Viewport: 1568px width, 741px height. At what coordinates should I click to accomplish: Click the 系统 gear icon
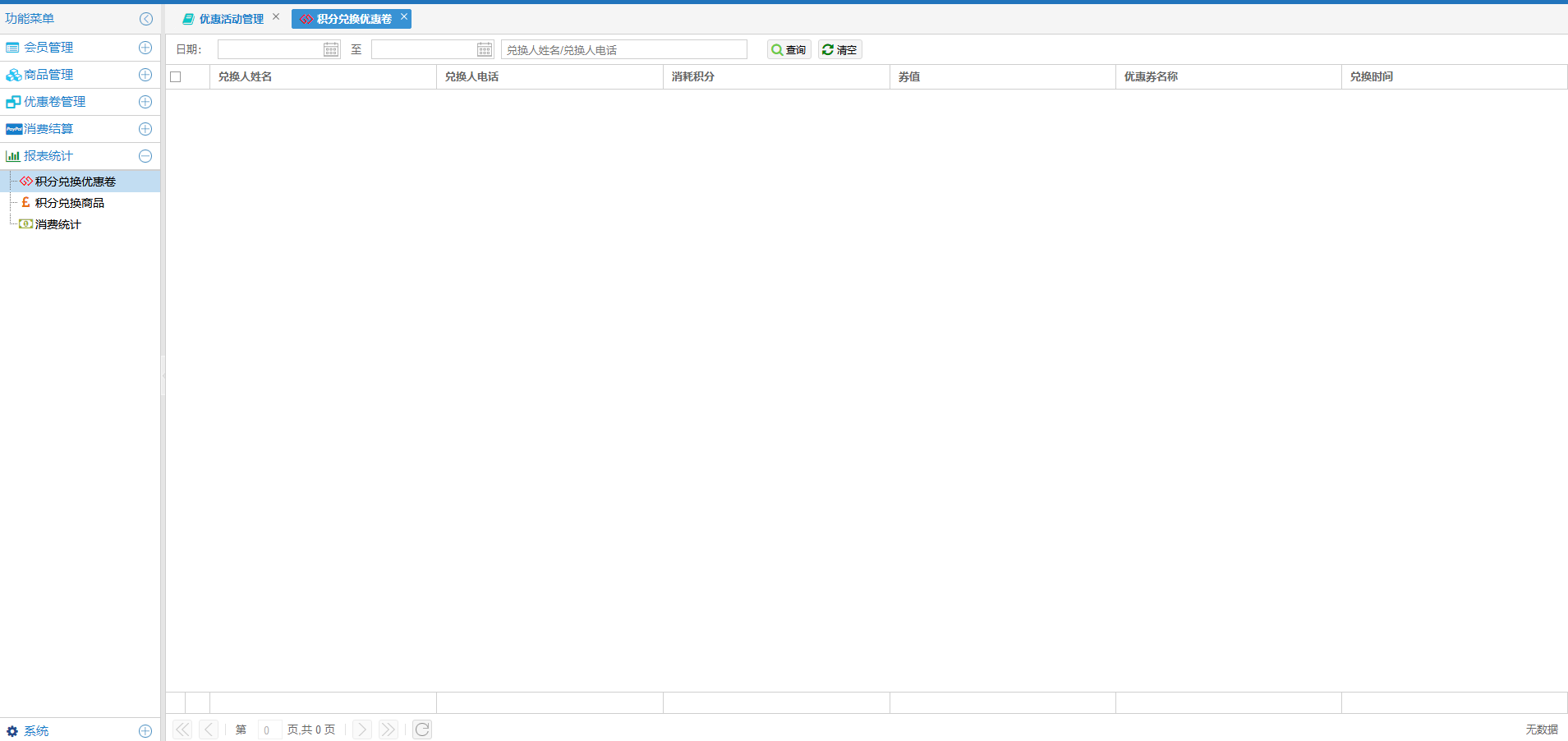(12, 731)
